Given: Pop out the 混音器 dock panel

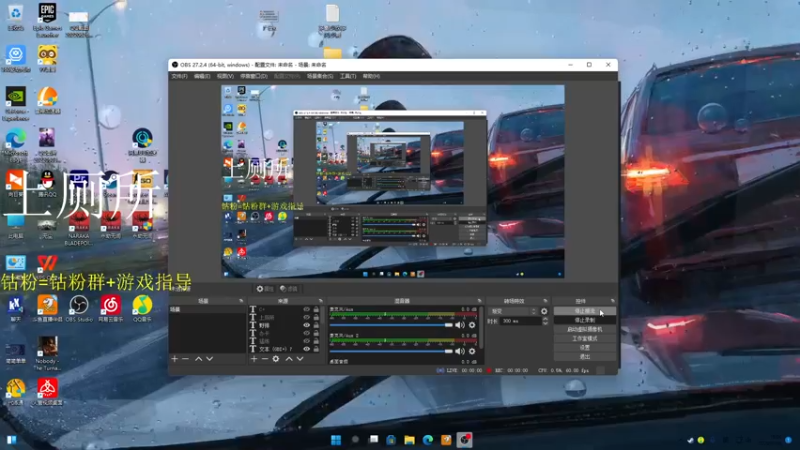Looking at the screenshot, I should coord(479,301).
